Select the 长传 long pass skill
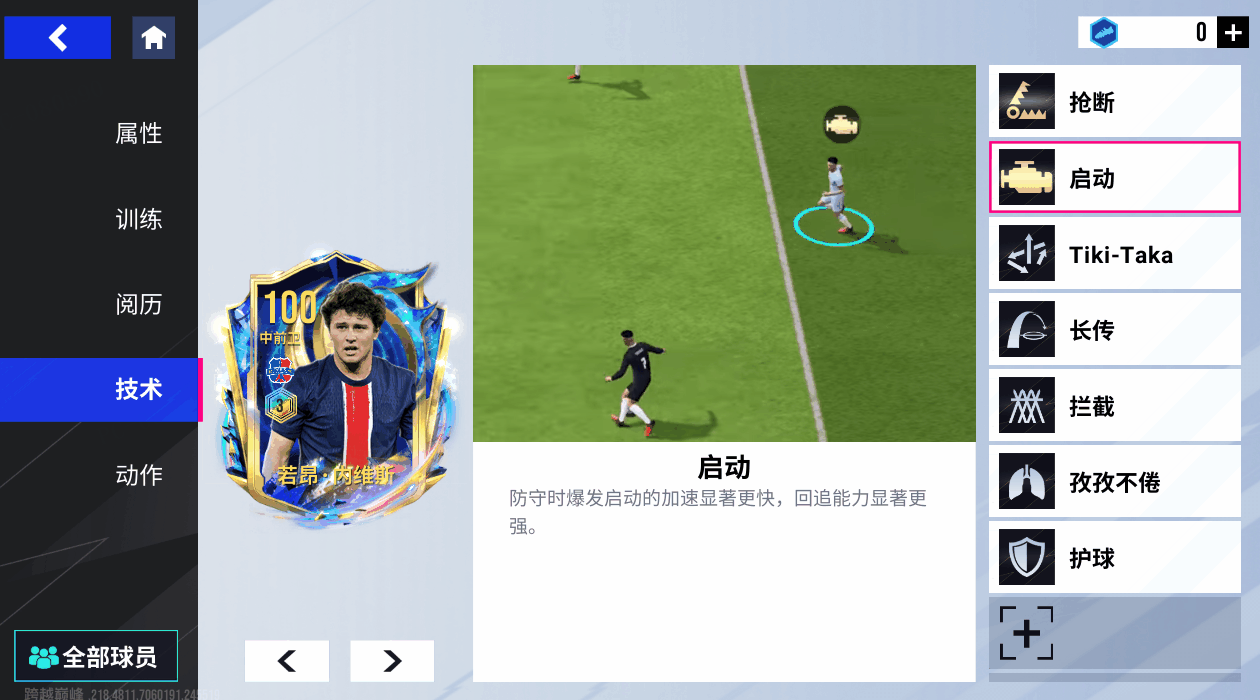Image resolution: width=1260 pixels, height=700 pixels. (x=1115, y=329)
